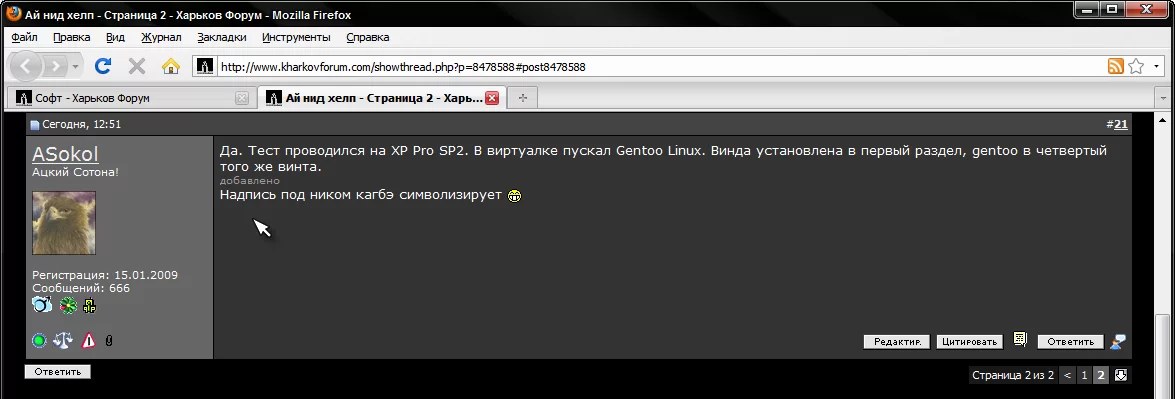Open the page jump arrow dropdown

[x=1121, y=375]
